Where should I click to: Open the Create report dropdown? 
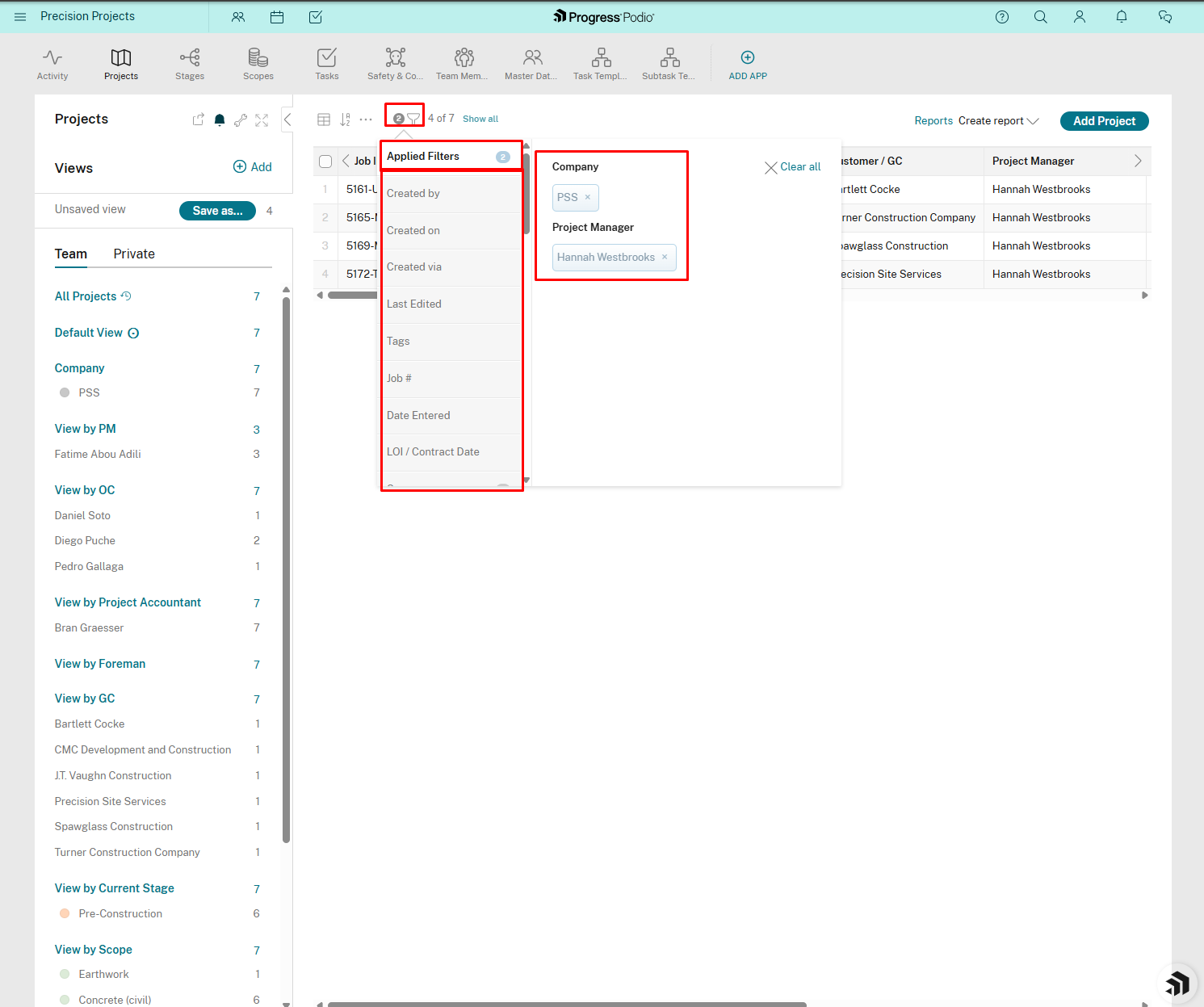(x=998, y=120)
